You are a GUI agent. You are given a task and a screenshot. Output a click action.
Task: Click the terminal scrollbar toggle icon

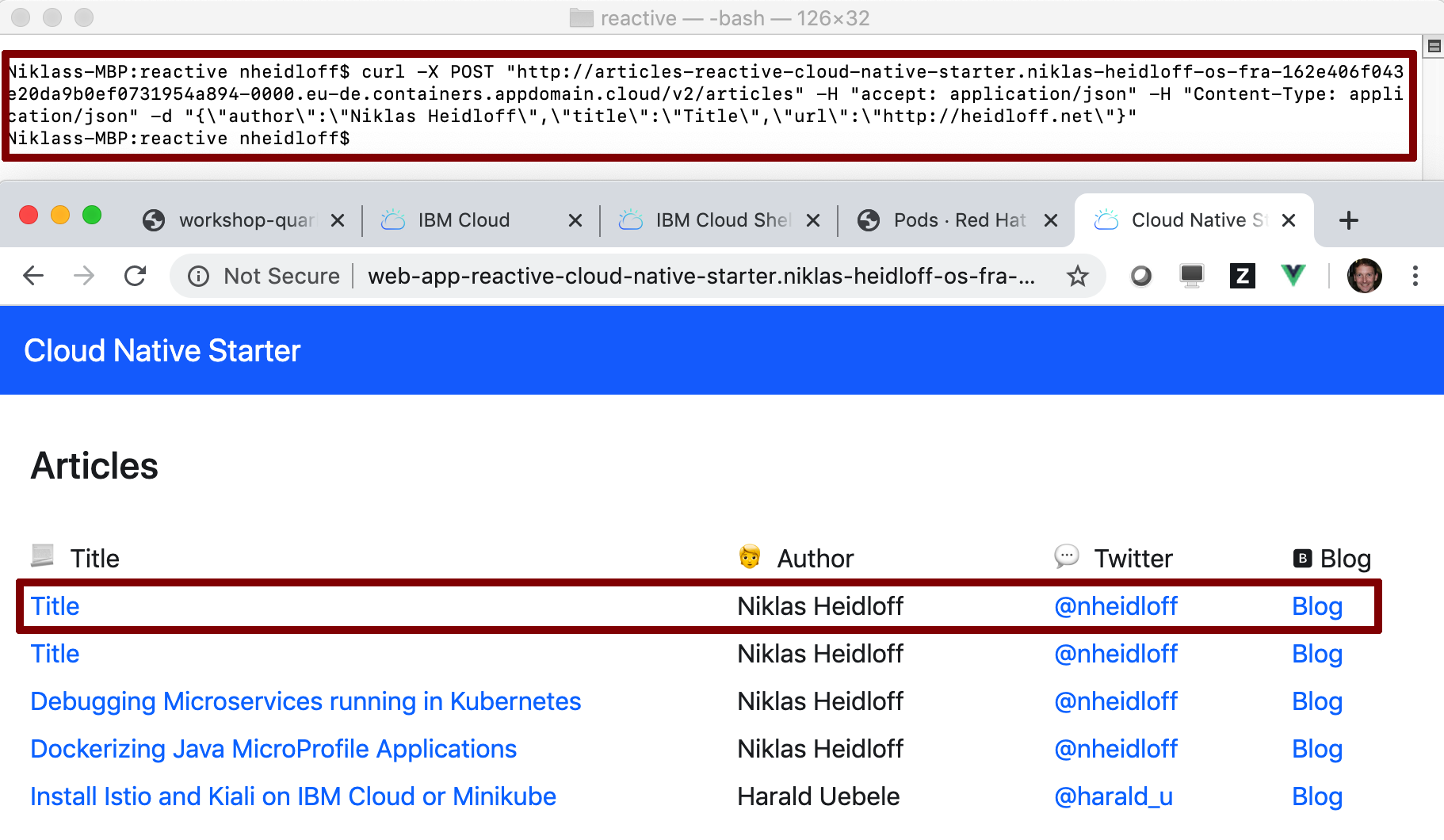(x=1434, y=46)
